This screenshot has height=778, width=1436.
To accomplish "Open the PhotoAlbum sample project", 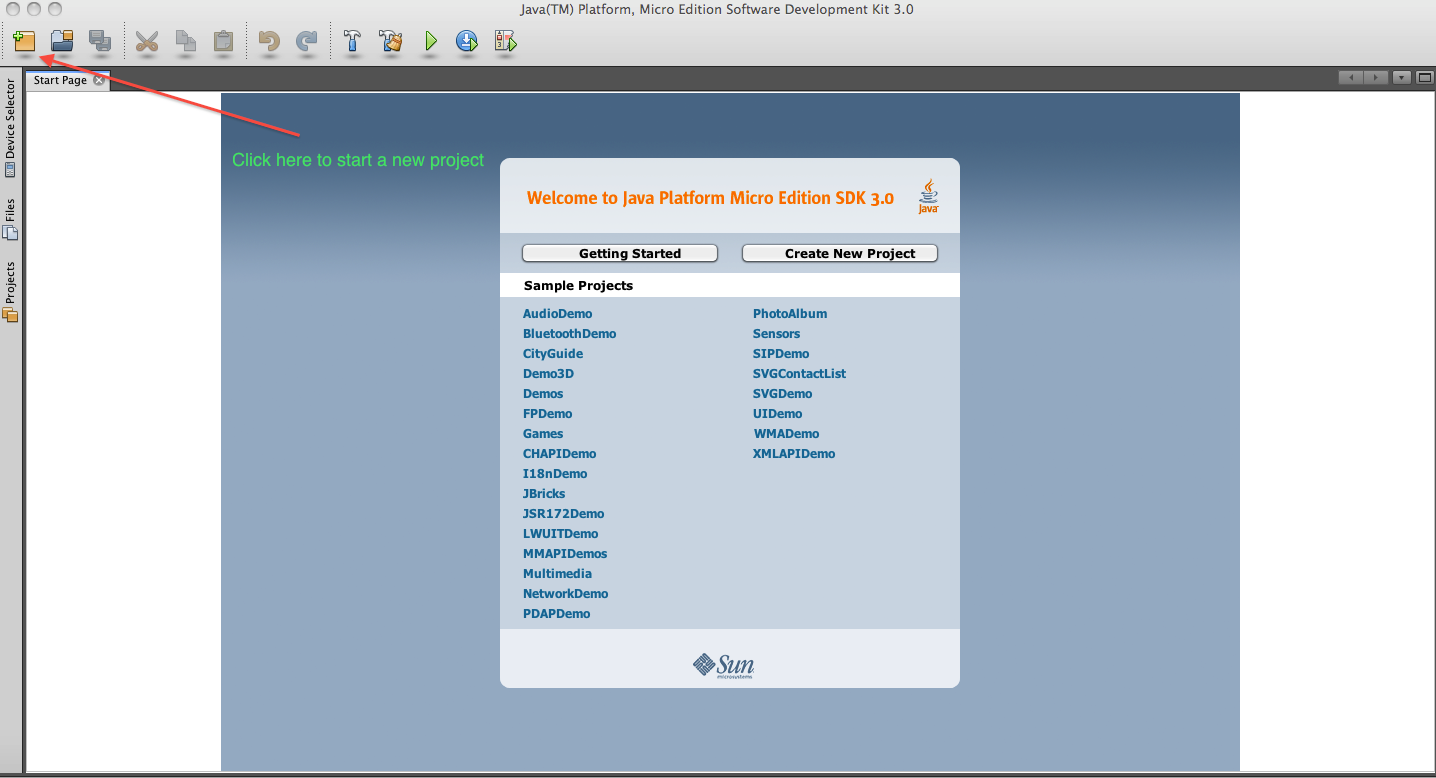I will (790, 313).
